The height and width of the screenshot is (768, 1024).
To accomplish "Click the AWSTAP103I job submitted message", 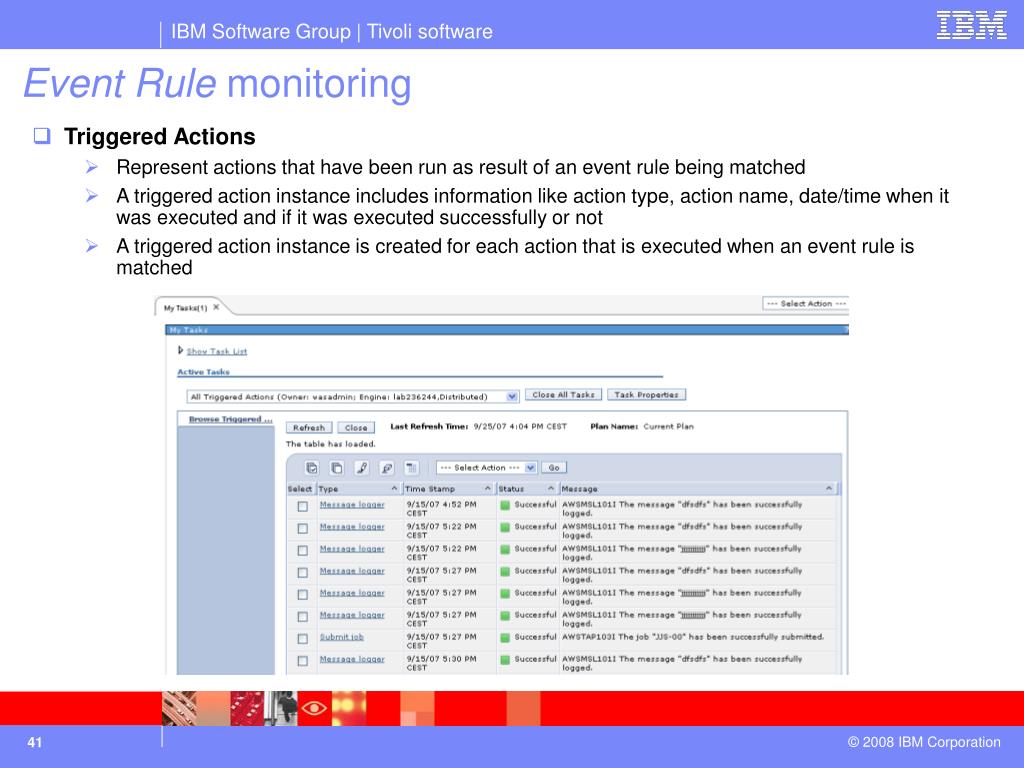I will coord(693,637).
